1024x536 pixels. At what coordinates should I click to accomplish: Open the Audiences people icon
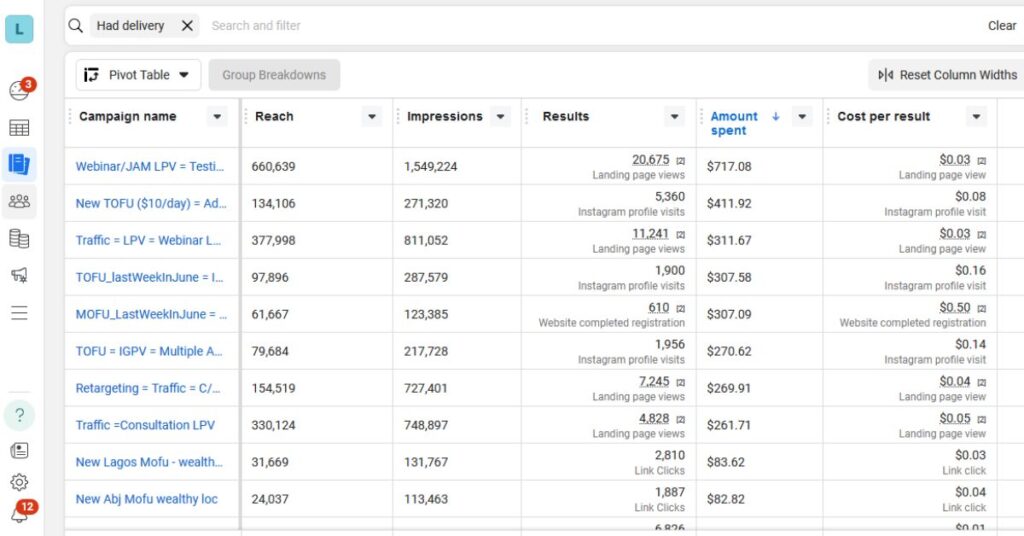[x=19, y=201]
